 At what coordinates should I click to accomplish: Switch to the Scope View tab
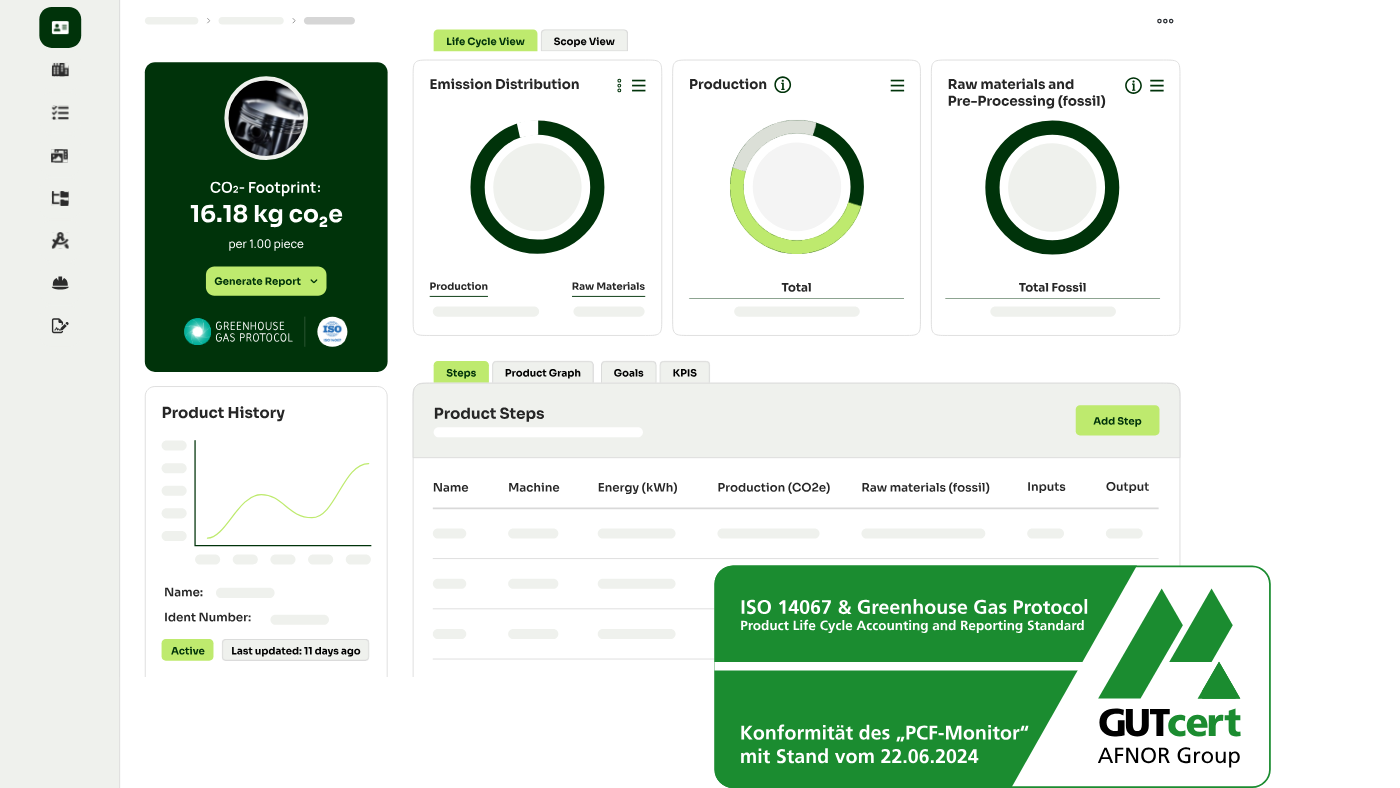[x=584, y=41]
